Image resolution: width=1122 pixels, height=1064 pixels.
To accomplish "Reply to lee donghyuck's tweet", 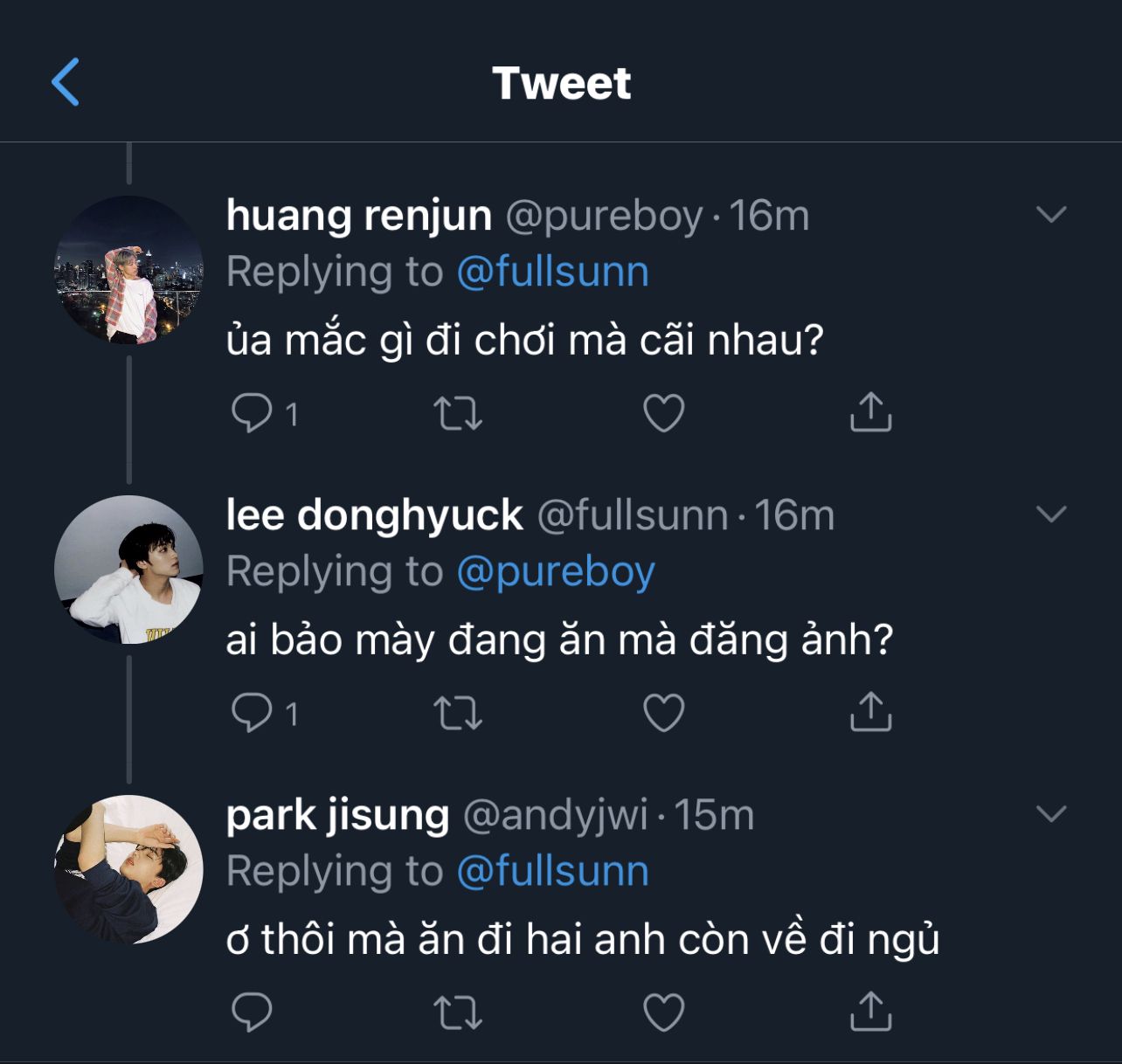I will pos(252,713).
